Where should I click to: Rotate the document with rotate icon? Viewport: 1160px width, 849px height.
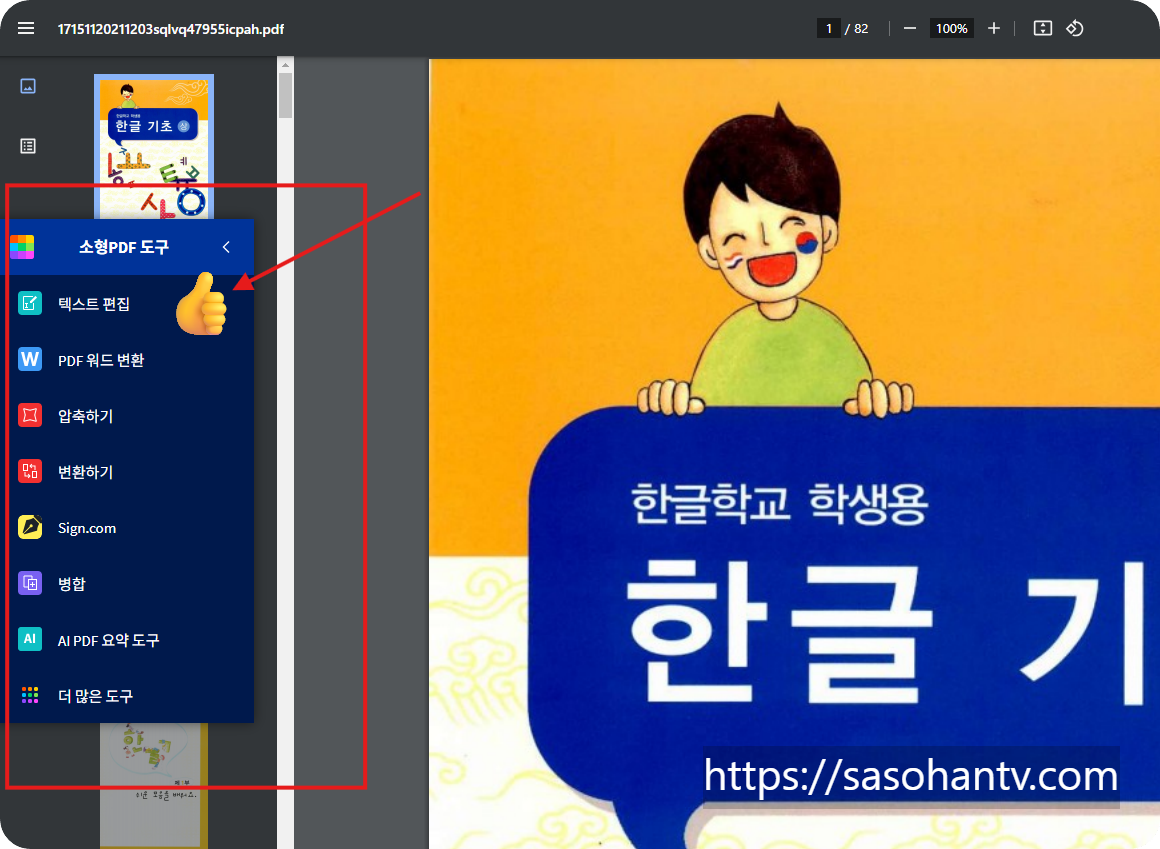click(1075, 28)
